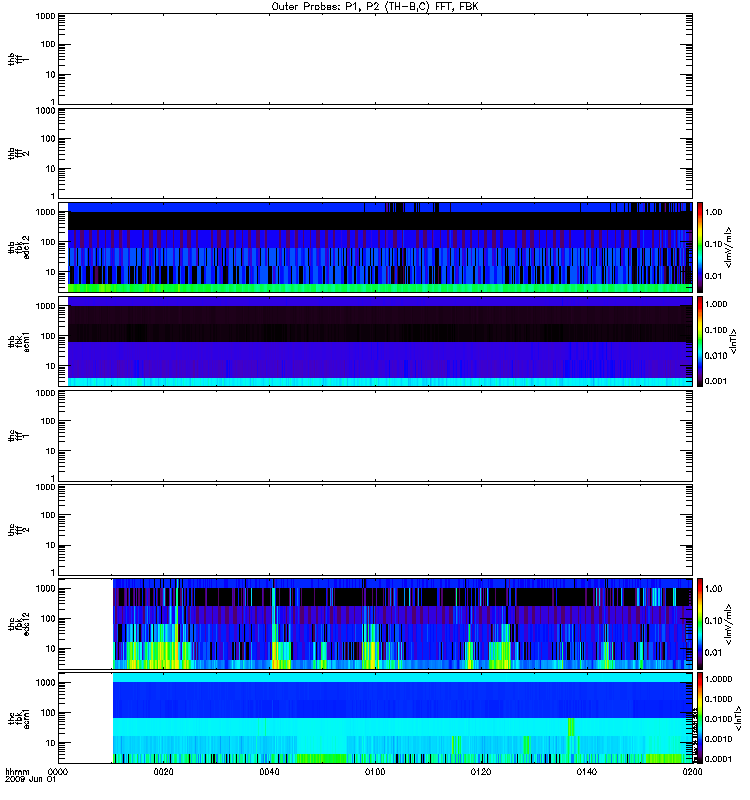Select the thc fbk scm1 spectrogram data
The width and height of the screenshot is (750, 800).
(400, 717)
